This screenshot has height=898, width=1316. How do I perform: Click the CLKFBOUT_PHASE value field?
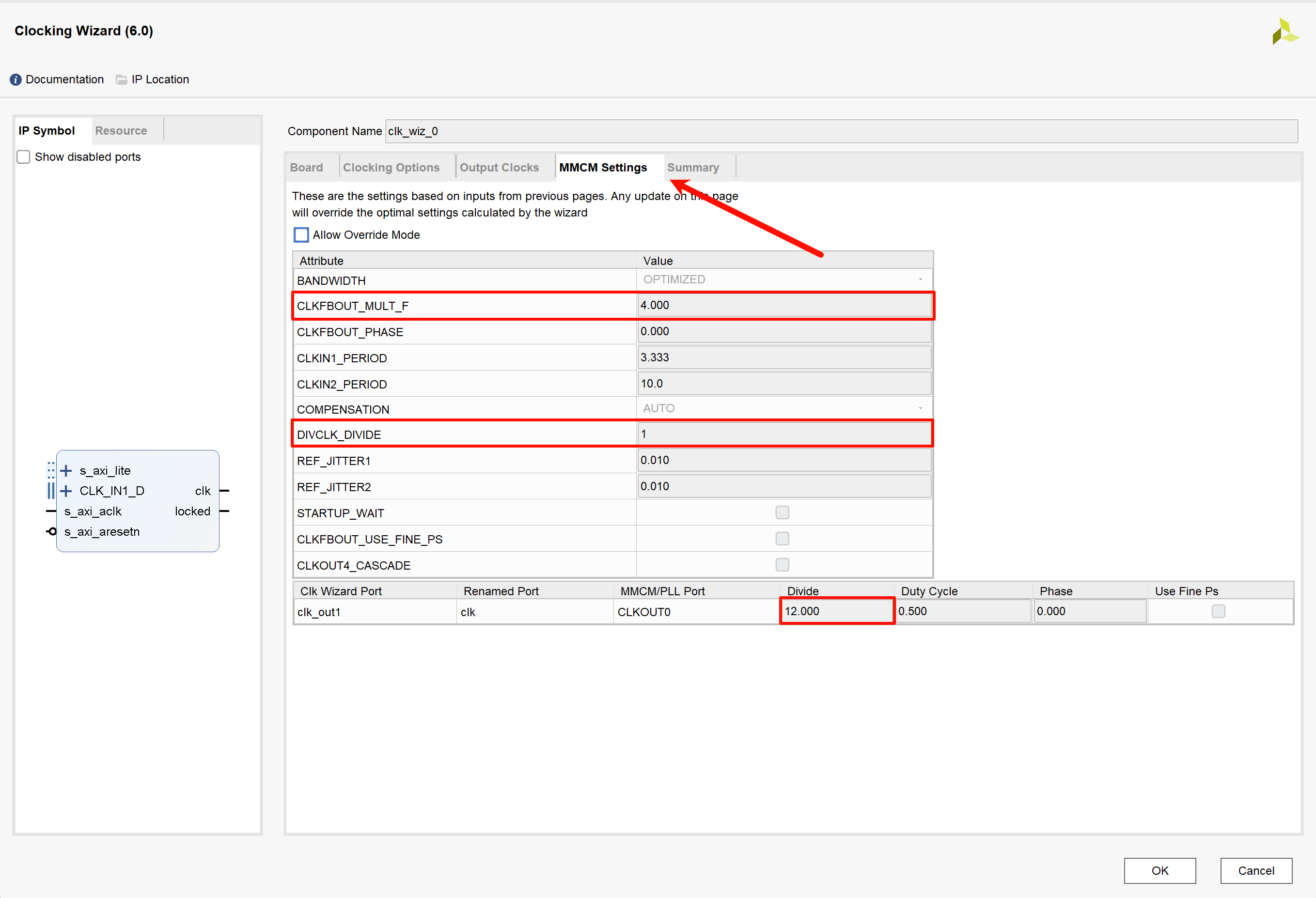[x=784, y=331]
